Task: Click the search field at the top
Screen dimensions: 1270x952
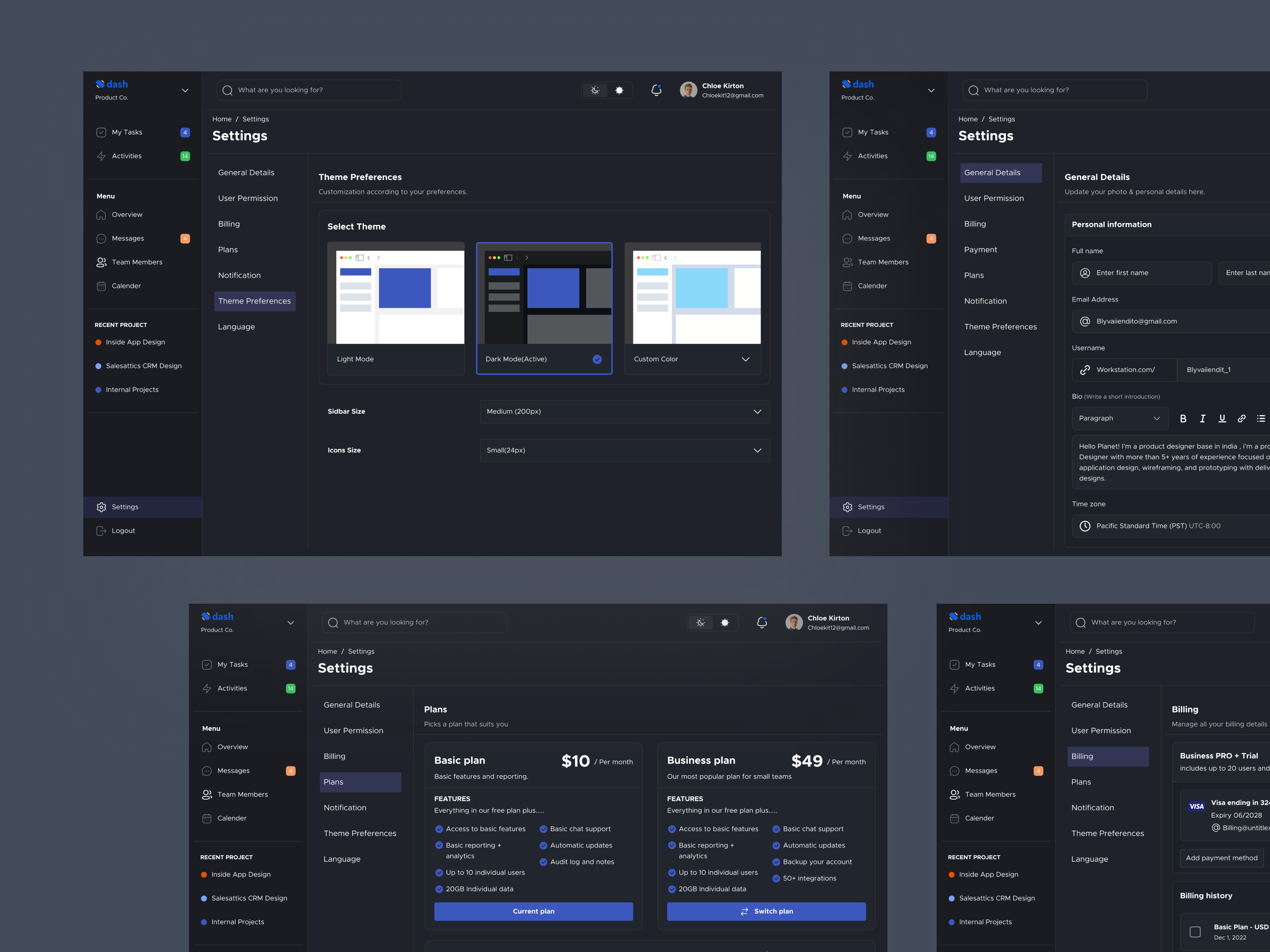Action: coord(308,90)
